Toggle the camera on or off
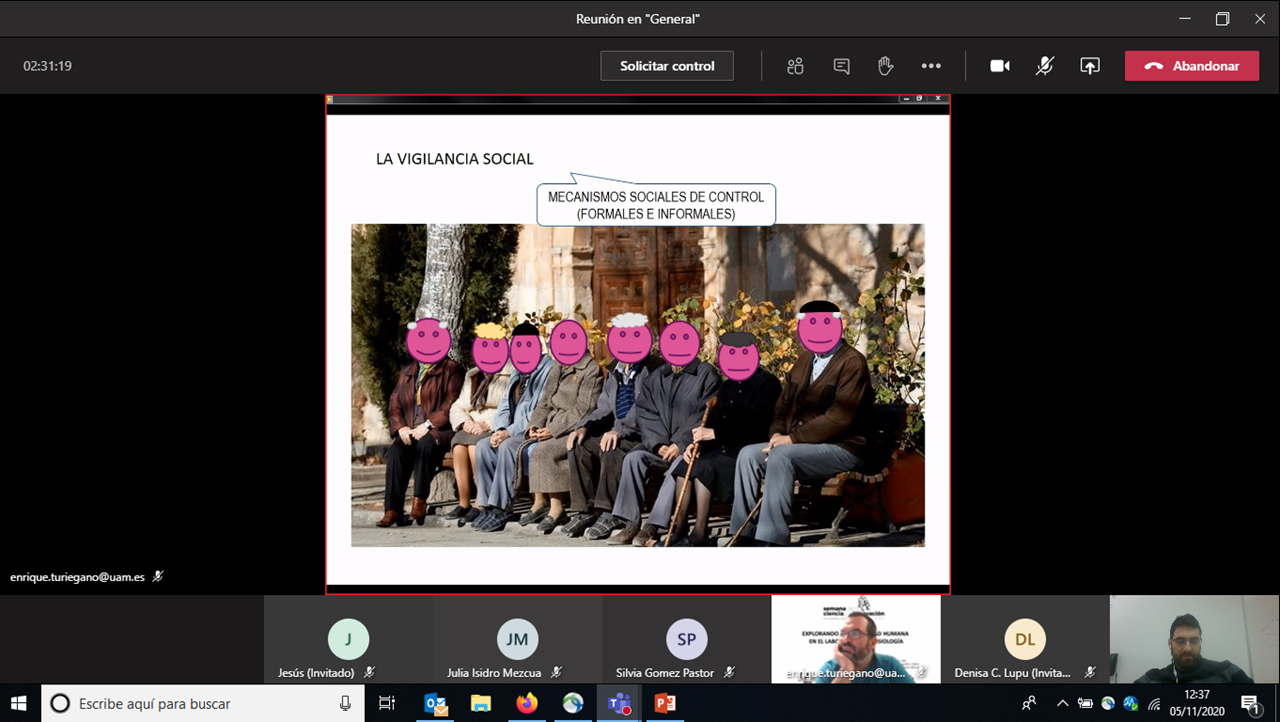1280x722 pixels. [999, 66]
